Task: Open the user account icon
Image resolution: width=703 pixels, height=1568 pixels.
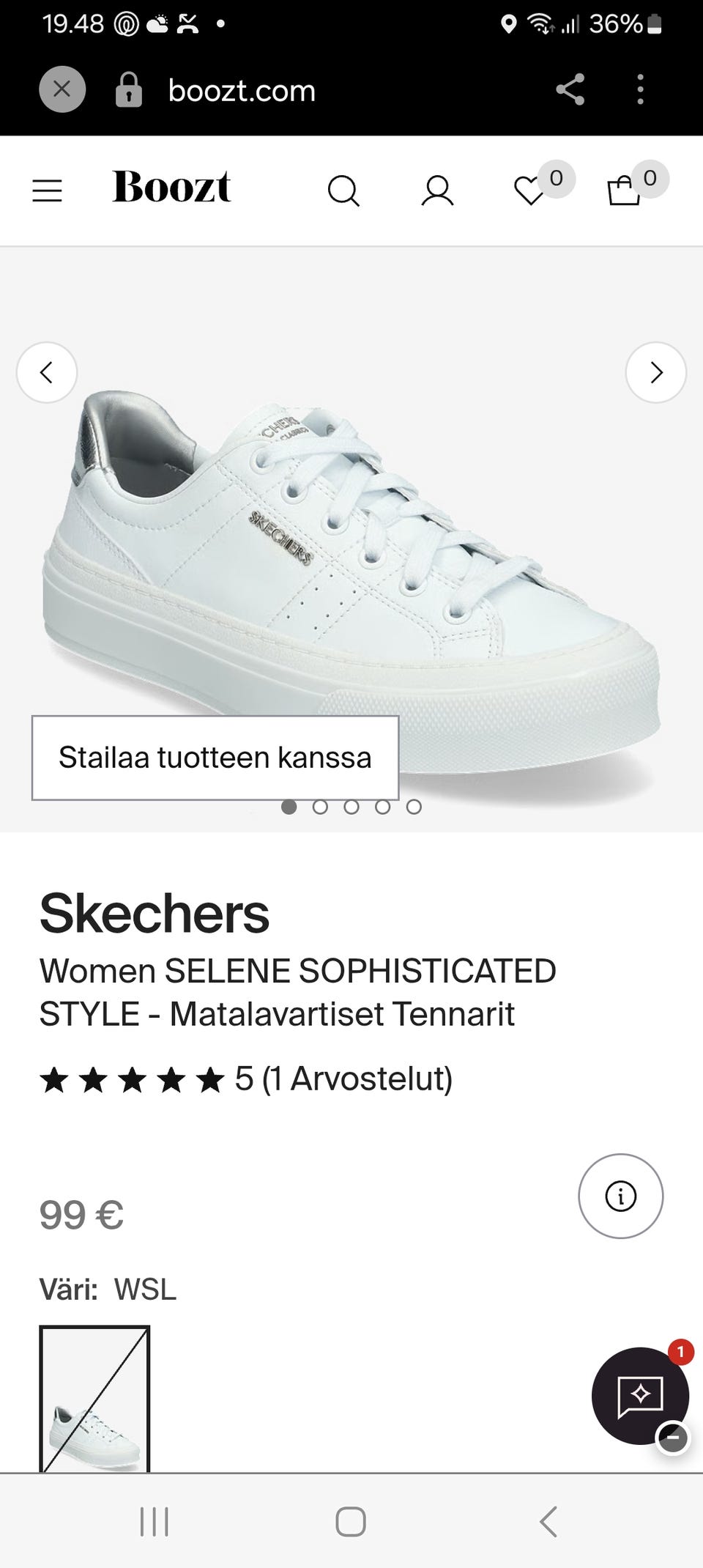Action: 437,191
